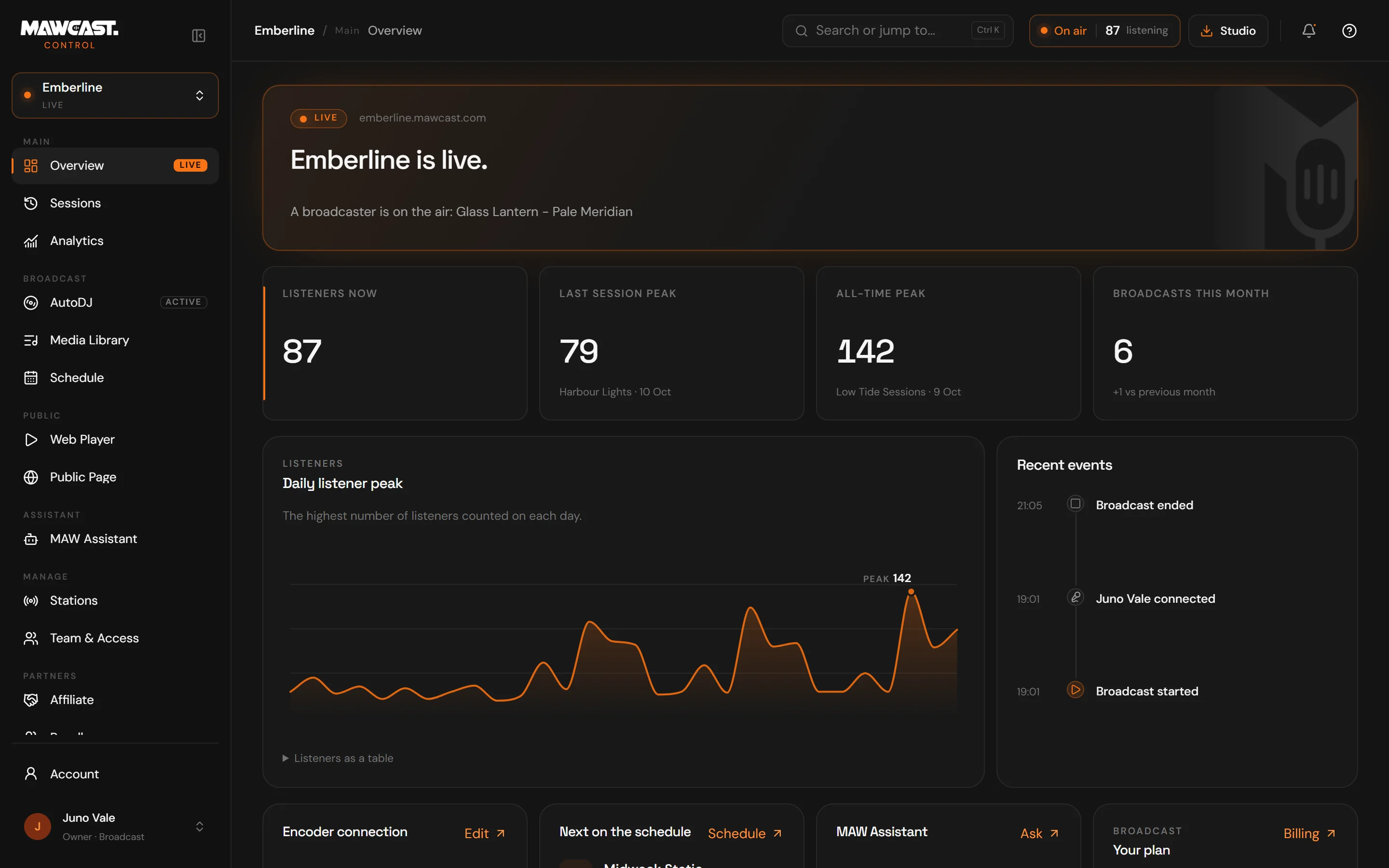Click the Web Player play icon
The image size is (1389, 868).
[31, 440]
